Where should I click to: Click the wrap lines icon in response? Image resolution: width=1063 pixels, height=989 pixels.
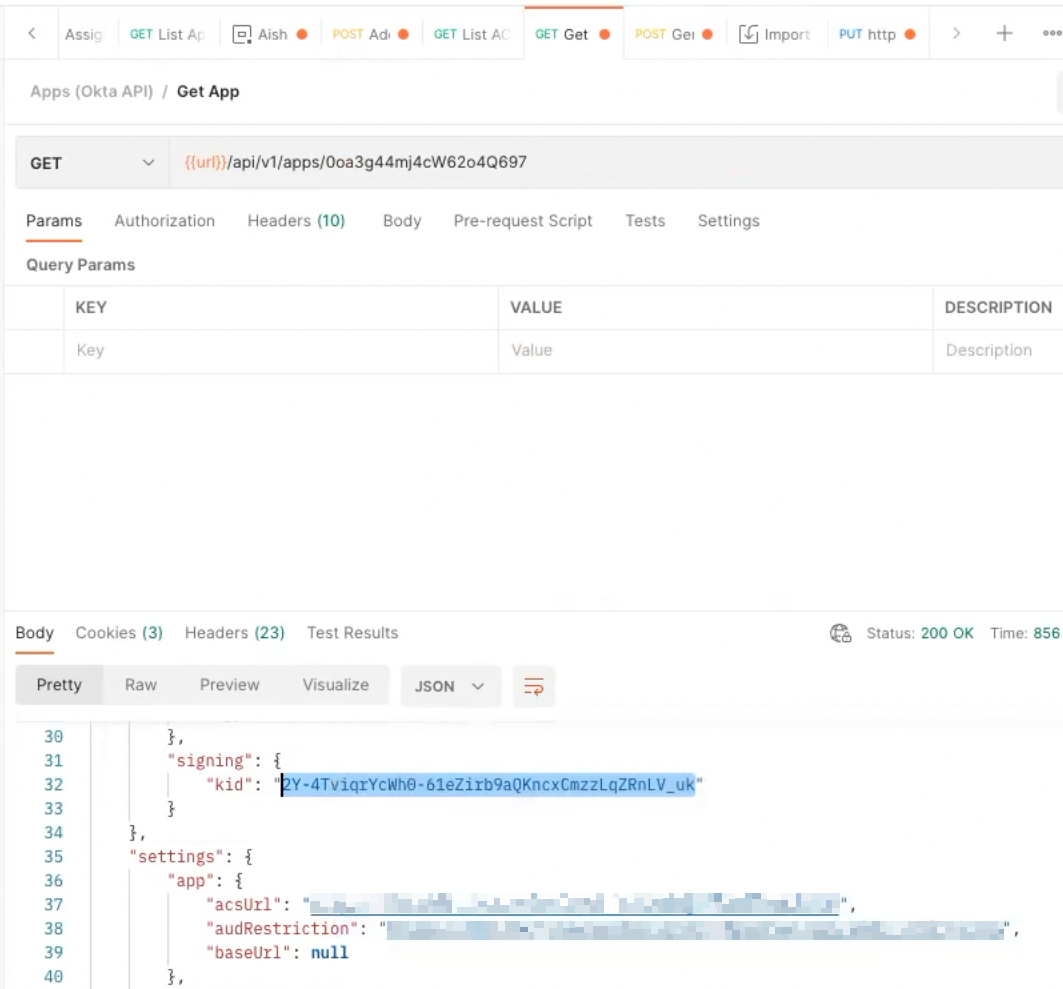[x=534, y=686]
